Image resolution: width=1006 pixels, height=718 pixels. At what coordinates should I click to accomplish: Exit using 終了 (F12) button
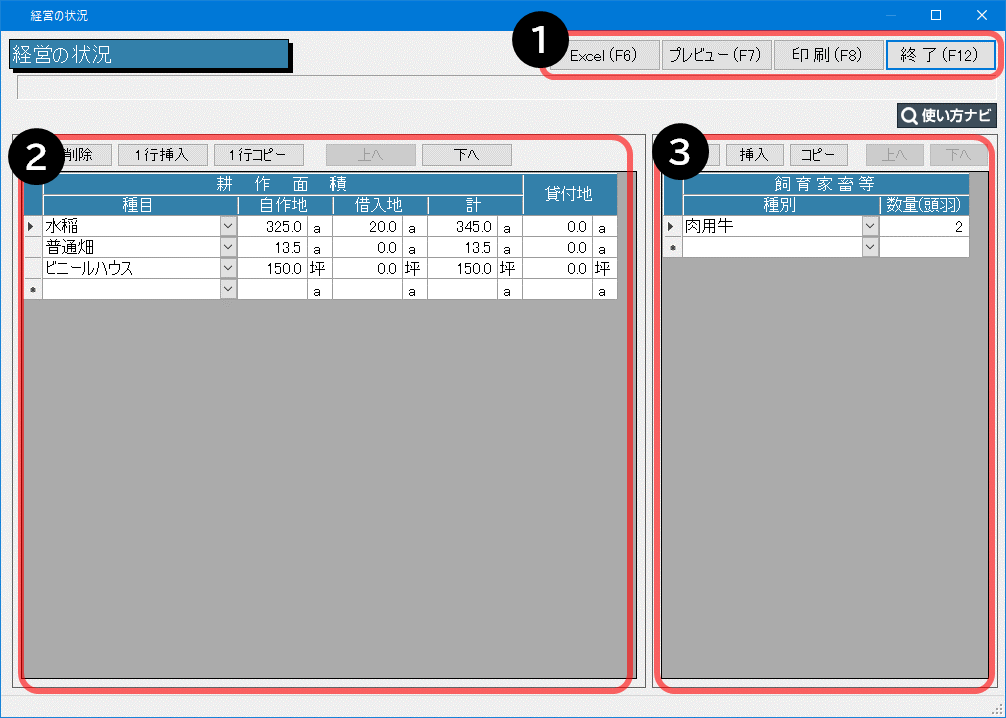[x=940, y=55]
